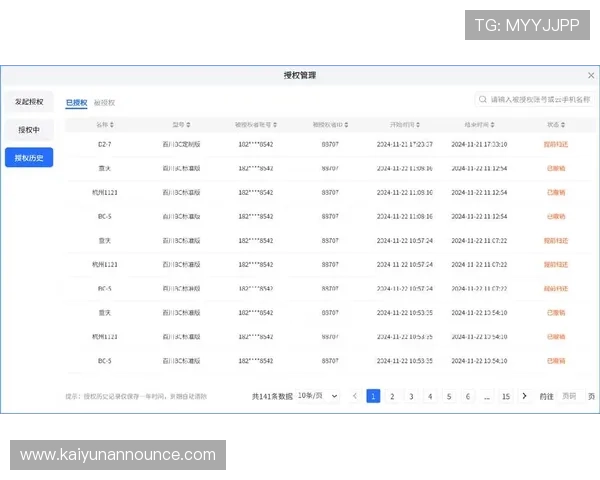The image size is (600, 480).
Task: Click 杭州1123 in the row starting 11:08:16
Action: [x=104, y=193]
